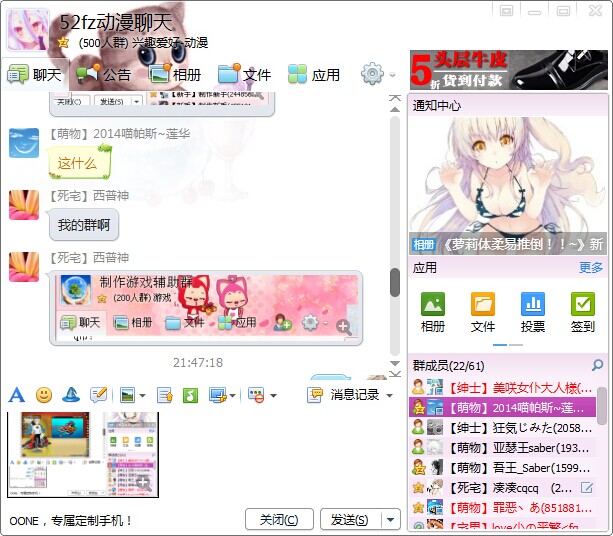
Task: Expand the screen capture dropdown arrow
Action: pos(233,396)
